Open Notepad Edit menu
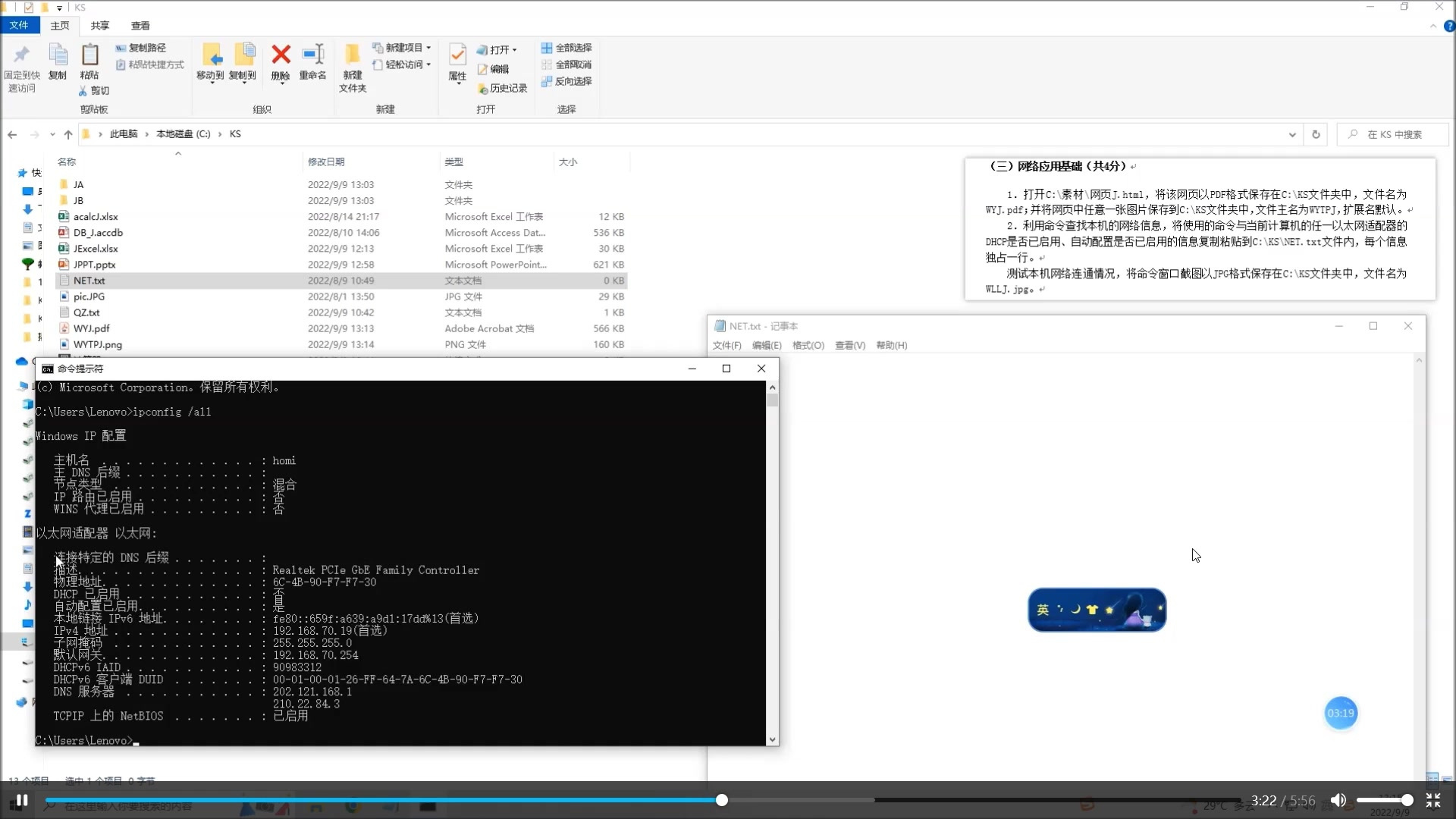The height and width of the screenshot is (819, 1456). click(767, 345)
